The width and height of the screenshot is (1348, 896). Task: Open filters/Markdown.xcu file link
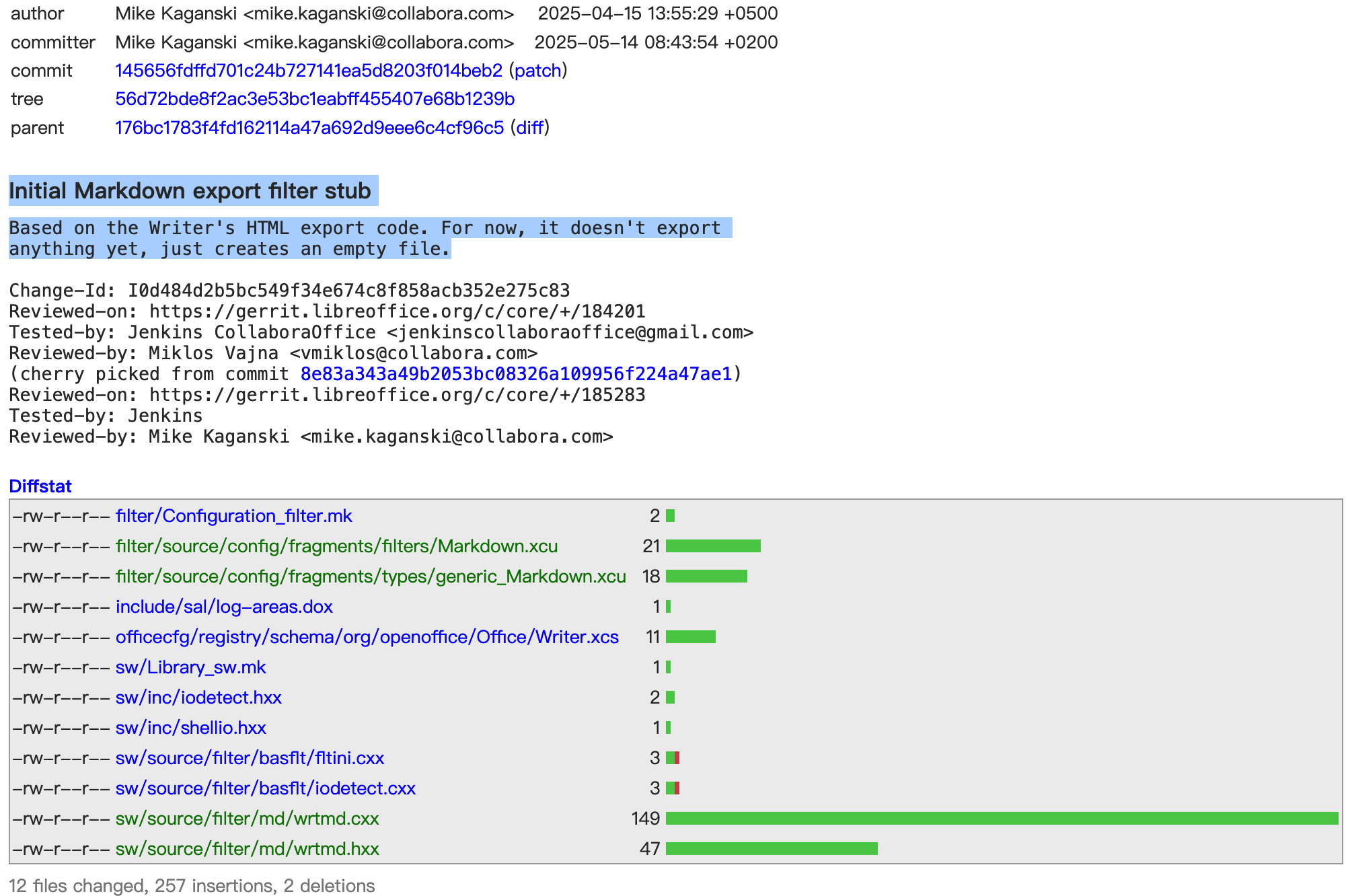click(x=336, y=546)
